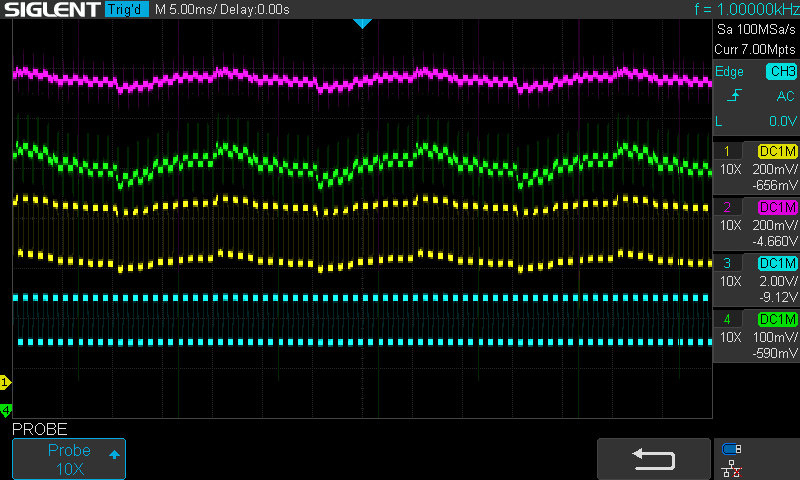Click the green channel 4 ground marker
The height and width of the screenshot is (480, 800).
click(6, 410)
